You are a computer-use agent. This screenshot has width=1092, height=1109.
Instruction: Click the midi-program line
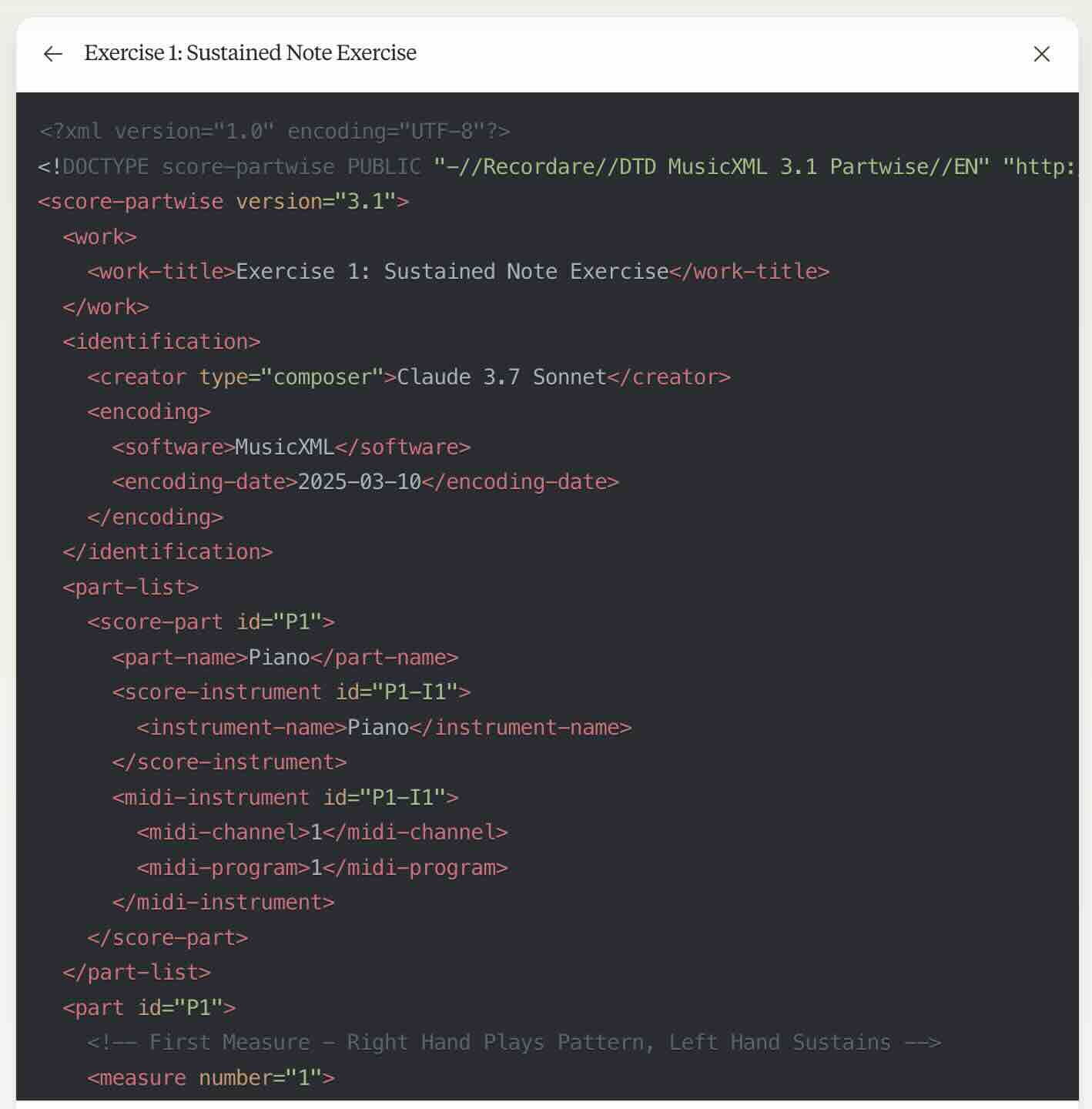click(x=323, y=868)
